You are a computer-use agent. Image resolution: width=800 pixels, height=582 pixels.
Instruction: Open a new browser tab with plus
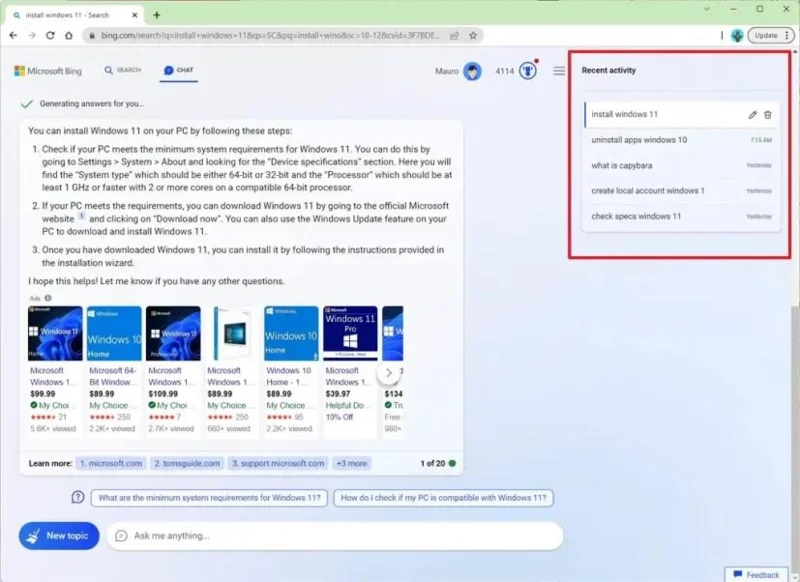(157, 15)
